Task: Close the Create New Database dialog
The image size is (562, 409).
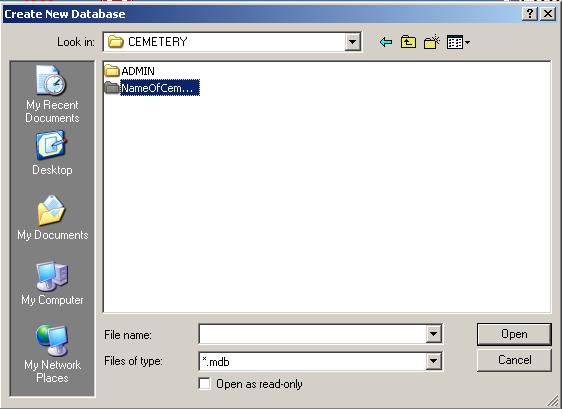Action: pyautogui.click(x=548, y=14)
